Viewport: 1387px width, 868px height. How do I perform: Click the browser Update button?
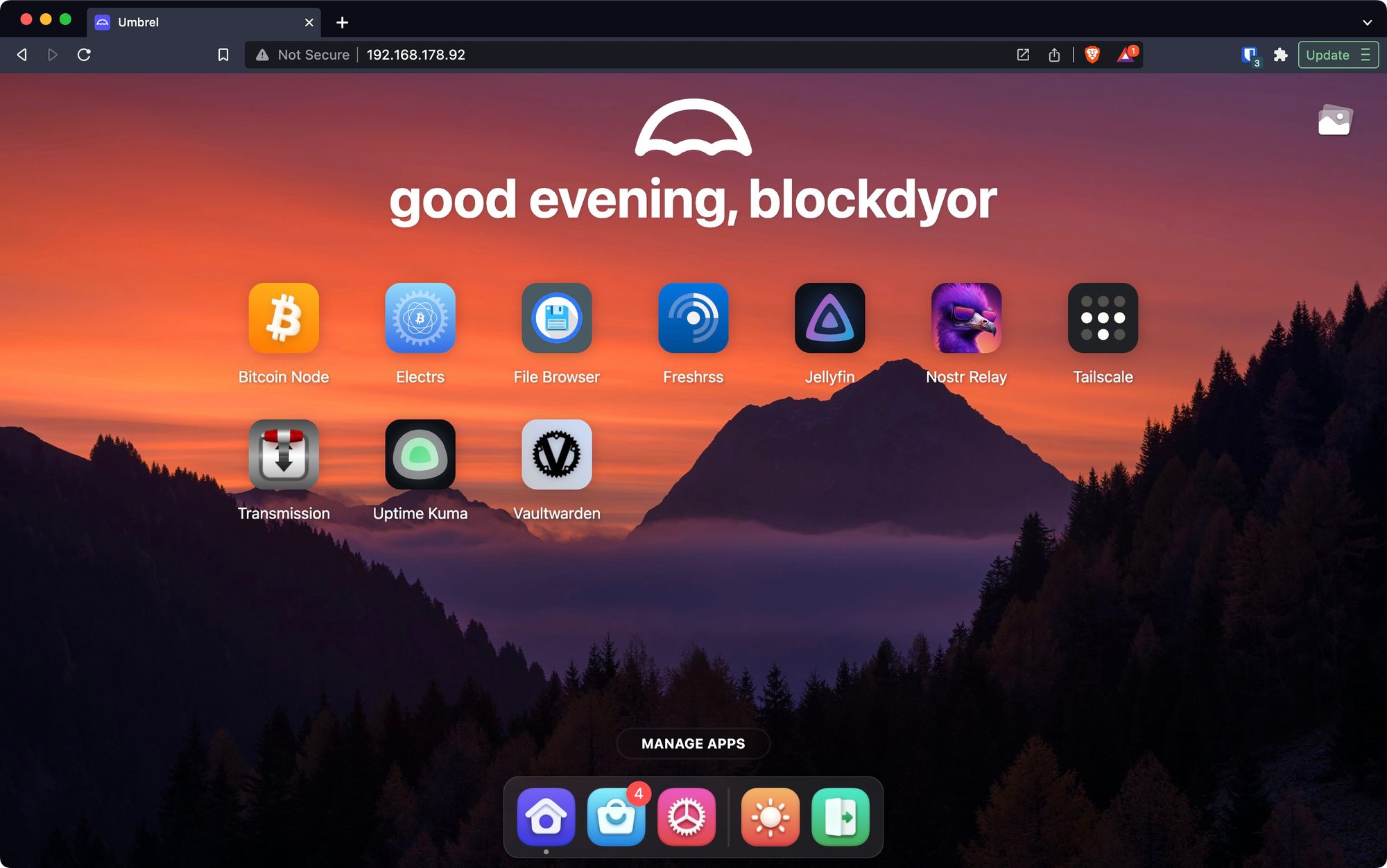coord(1338,55)
